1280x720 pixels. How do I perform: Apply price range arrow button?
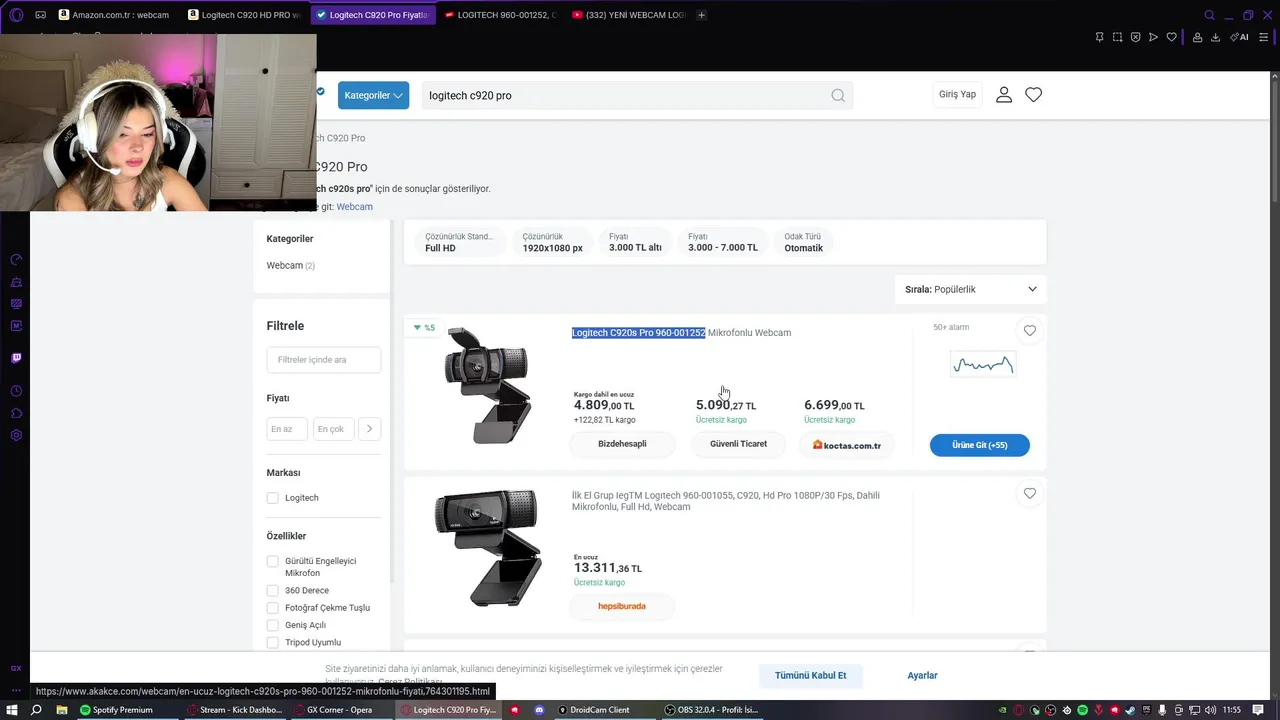tap(369, 429)
